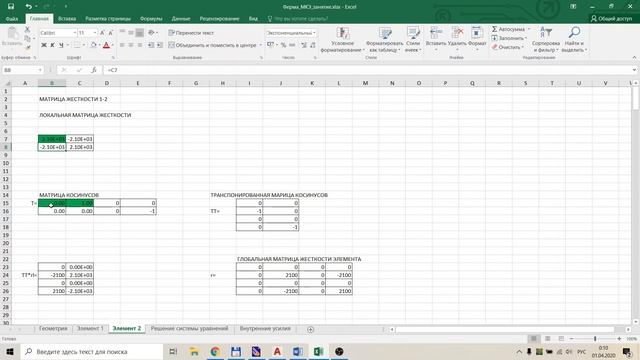Switch to the Данные ribbon tab

181,18
